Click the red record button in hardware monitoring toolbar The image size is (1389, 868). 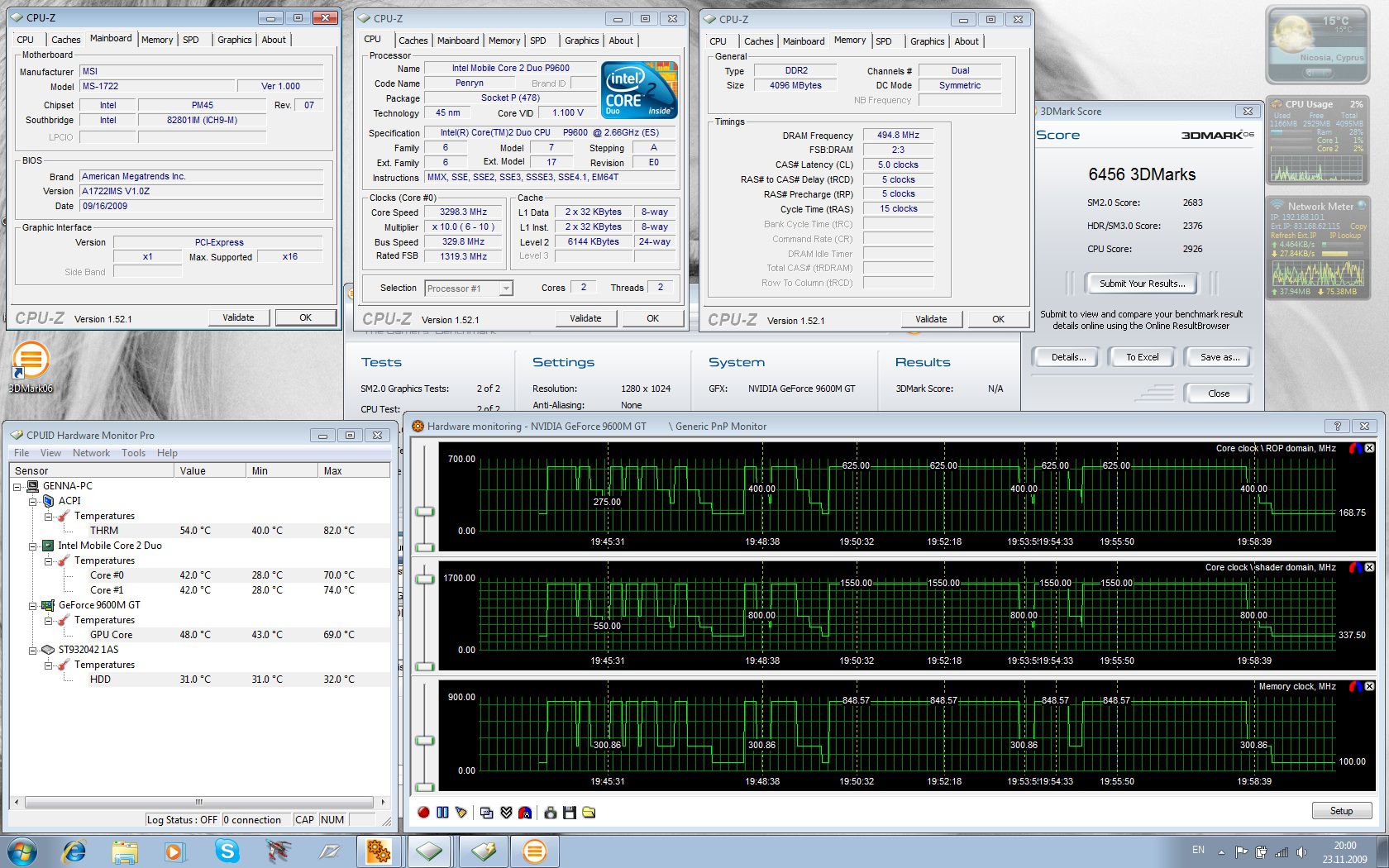tap(423, 813)
